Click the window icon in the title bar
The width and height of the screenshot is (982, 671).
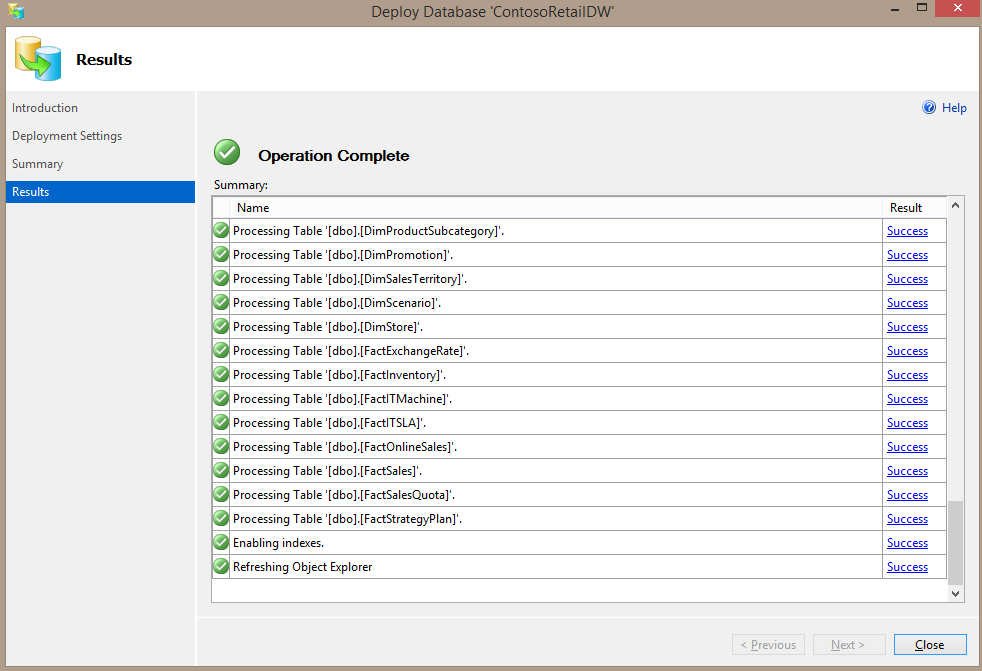(16, 11)
